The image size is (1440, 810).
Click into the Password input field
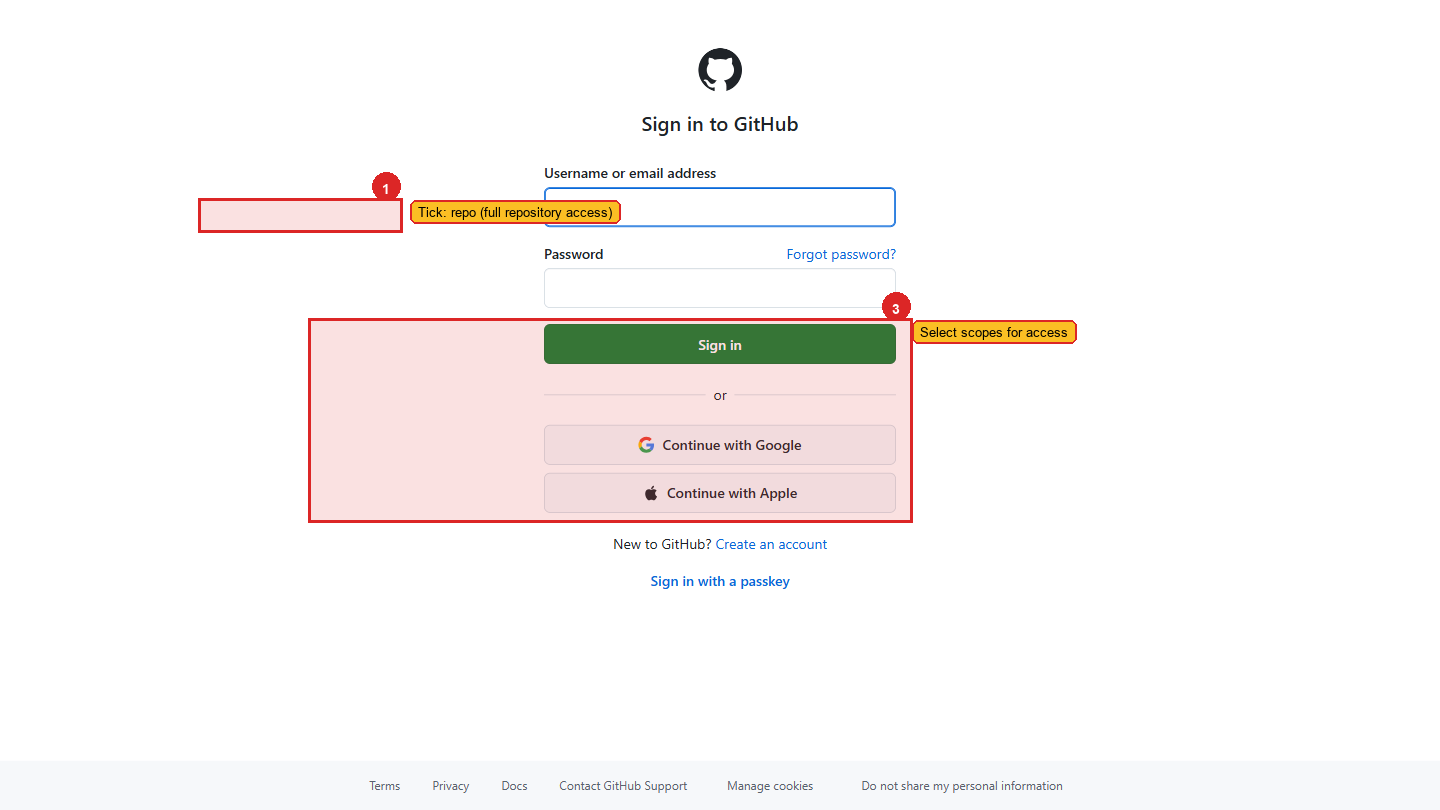click(x=720, y=288)
